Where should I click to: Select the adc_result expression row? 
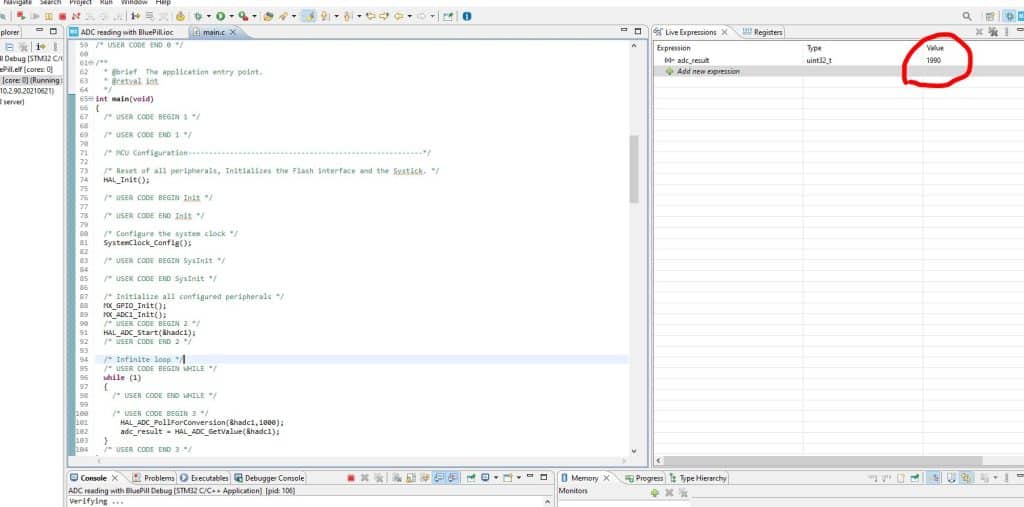tap(839, 60)
